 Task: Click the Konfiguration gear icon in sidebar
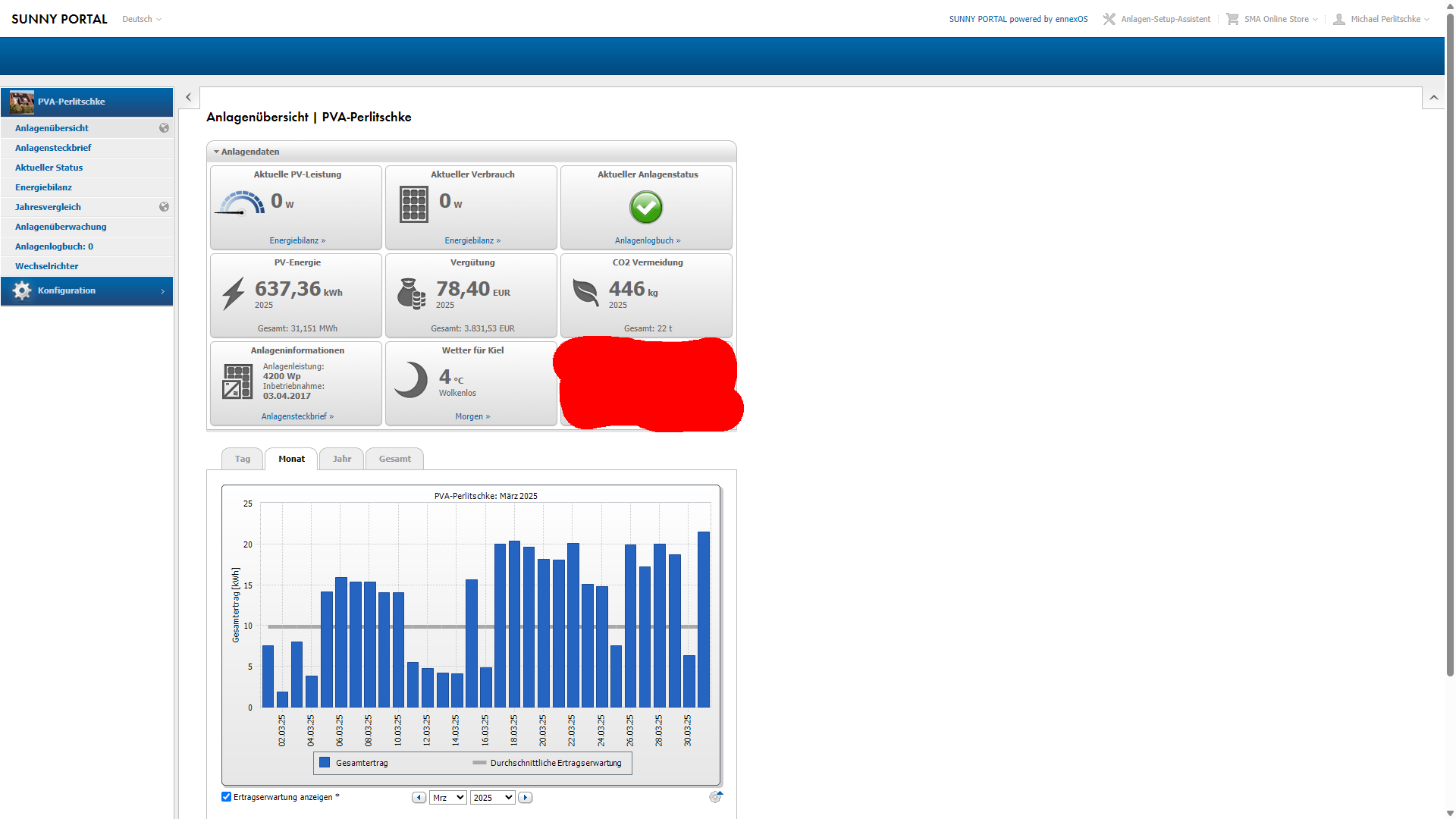click(22, 290)
